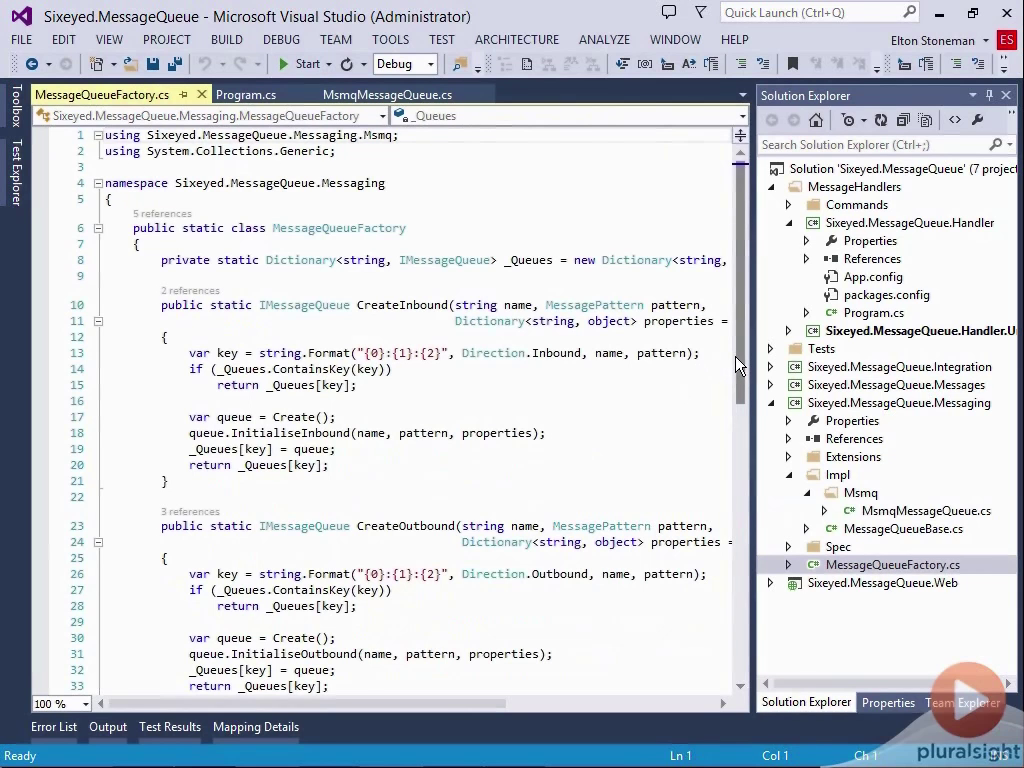This screenshot has height=768, width=1024.
Task: Click the '5 references' CodeLens link
Action: pyautogui.click(x=162, y=214)
